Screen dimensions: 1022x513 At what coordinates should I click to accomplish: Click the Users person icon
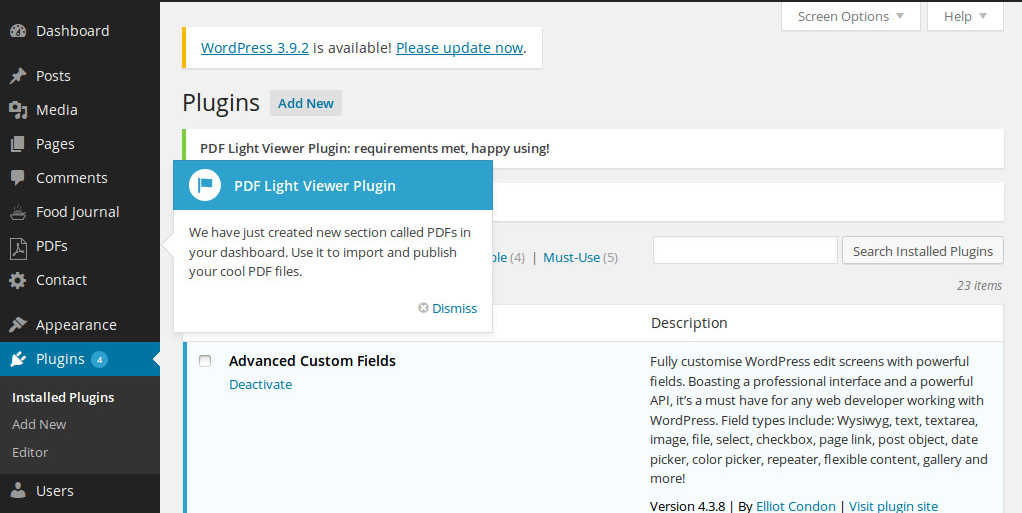[x=18, y=491]
